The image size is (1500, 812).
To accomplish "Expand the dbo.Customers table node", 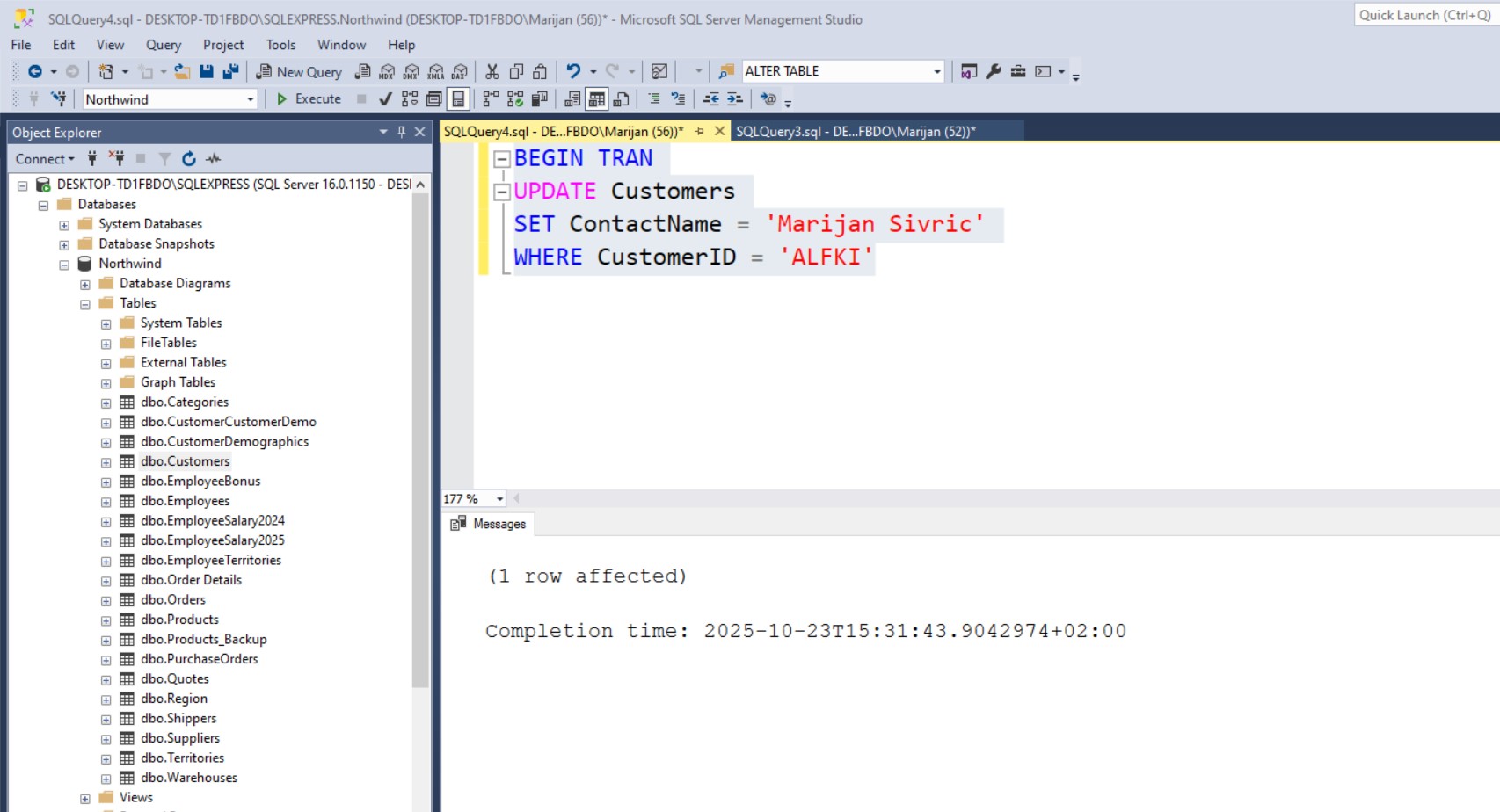I will click(x=106, y=462).
